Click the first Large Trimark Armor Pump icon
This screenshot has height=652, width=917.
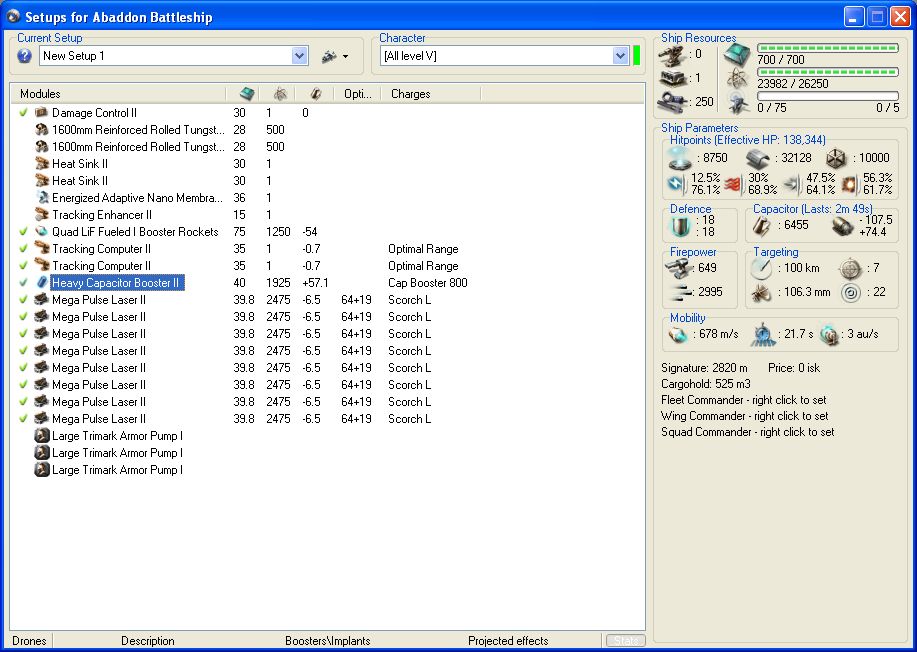(x=42, y=436)
